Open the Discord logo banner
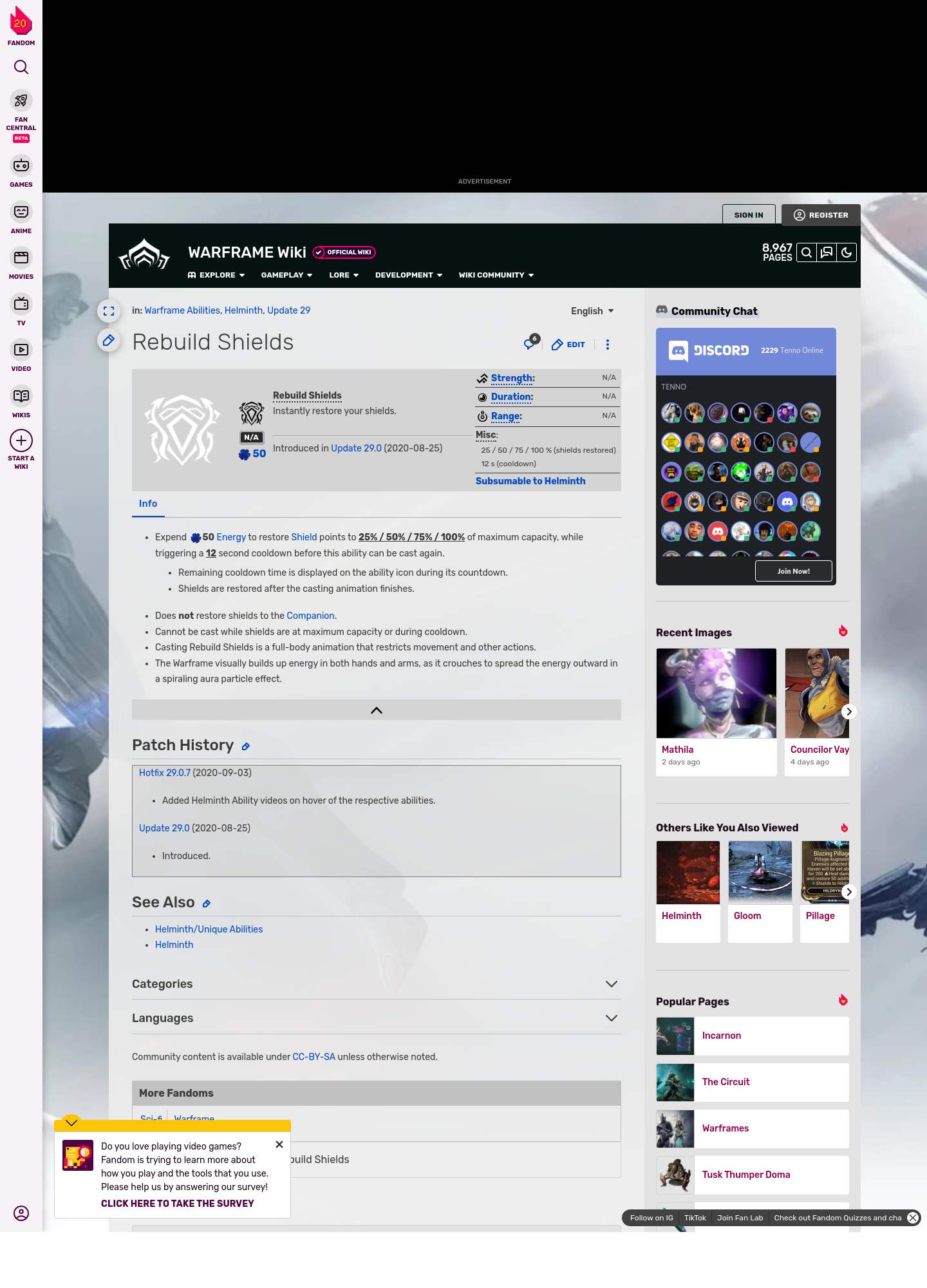The height and width of the screenshot is (1288, 927). click(709, 350)
